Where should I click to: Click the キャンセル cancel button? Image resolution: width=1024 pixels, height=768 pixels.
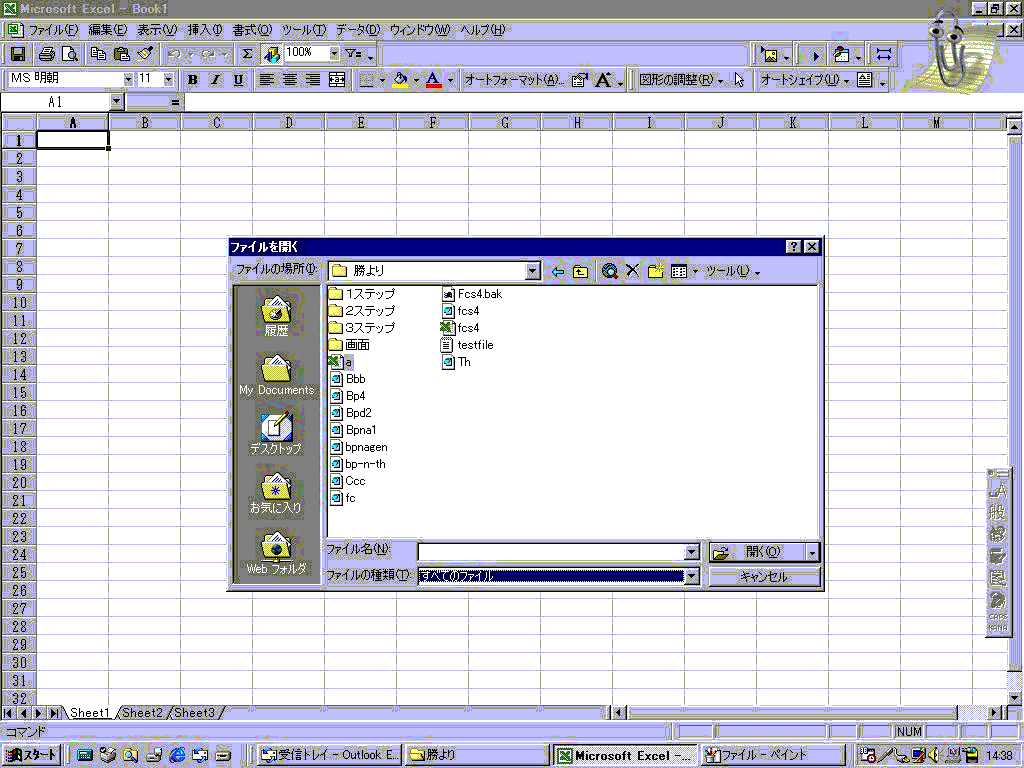[x=764, y=577]
